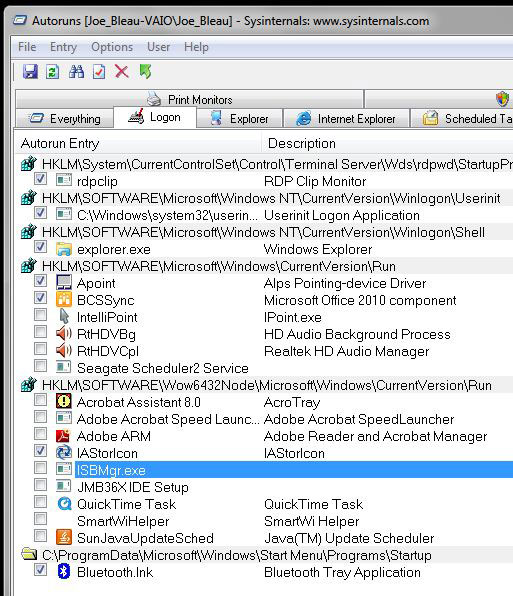Click the Refresh toolbar icon

click(52, 71)
